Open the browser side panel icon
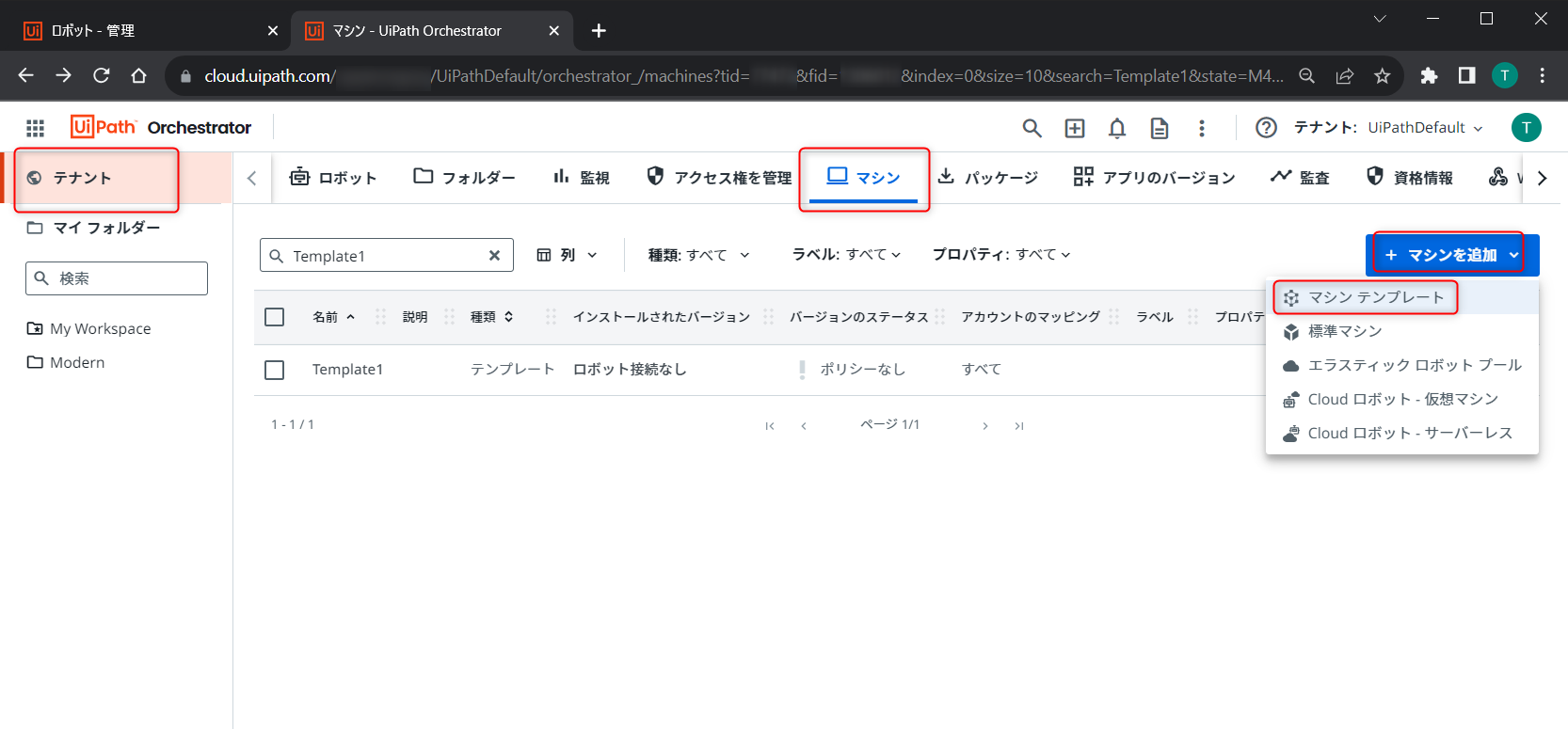1568x729 pixels. [x=1466, y=75]
